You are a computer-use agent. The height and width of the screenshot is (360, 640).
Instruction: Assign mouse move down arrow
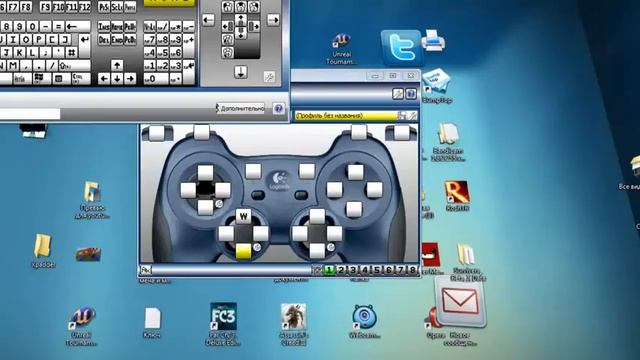241,72
